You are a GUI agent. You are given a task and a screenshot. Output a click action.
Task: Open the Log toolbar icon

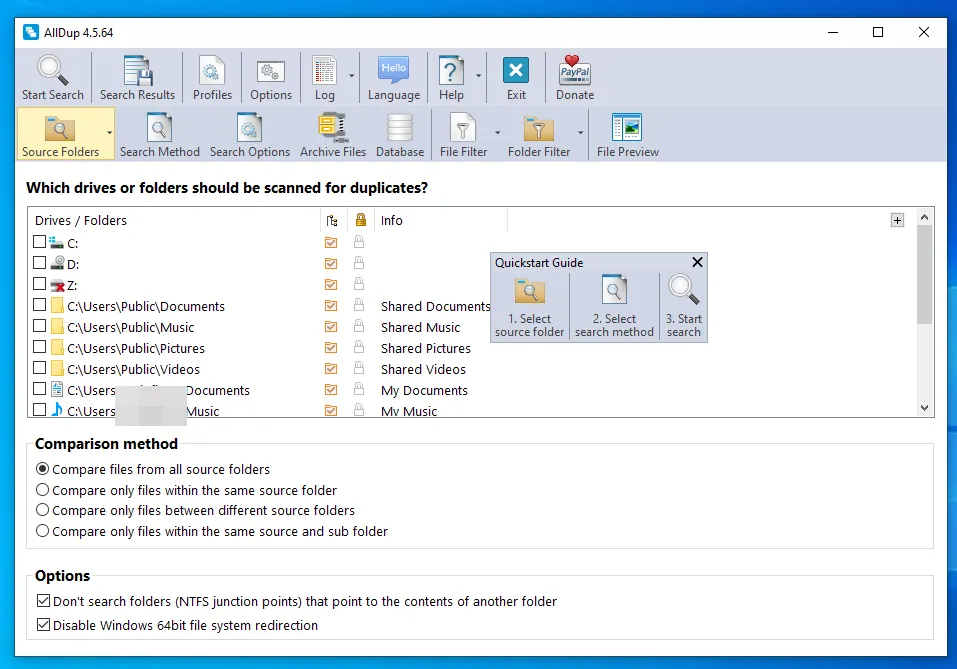pyautogui.click(x=325, y=71)
